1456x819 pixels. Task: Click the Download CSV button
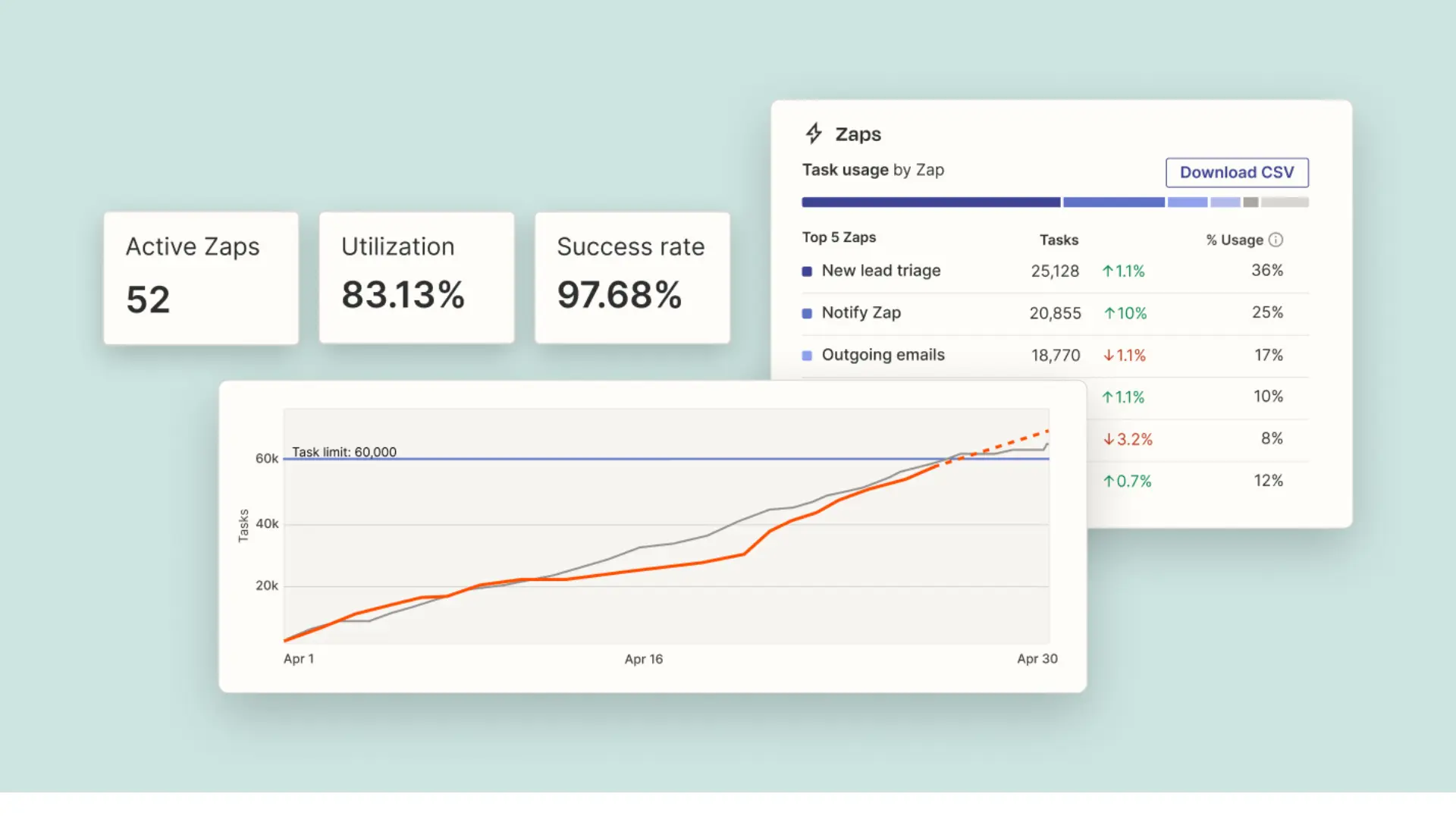click(1237, 172)
